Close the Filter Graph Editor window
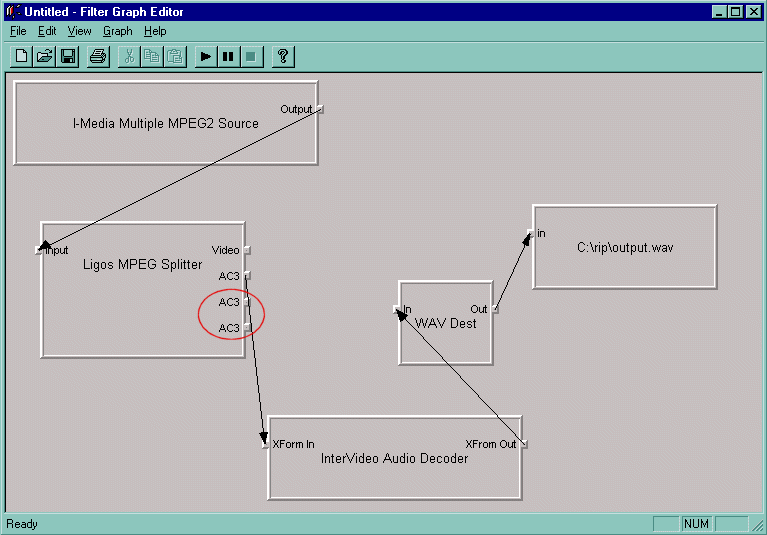Viewport: 767px width, 535px height. [754, 11]
